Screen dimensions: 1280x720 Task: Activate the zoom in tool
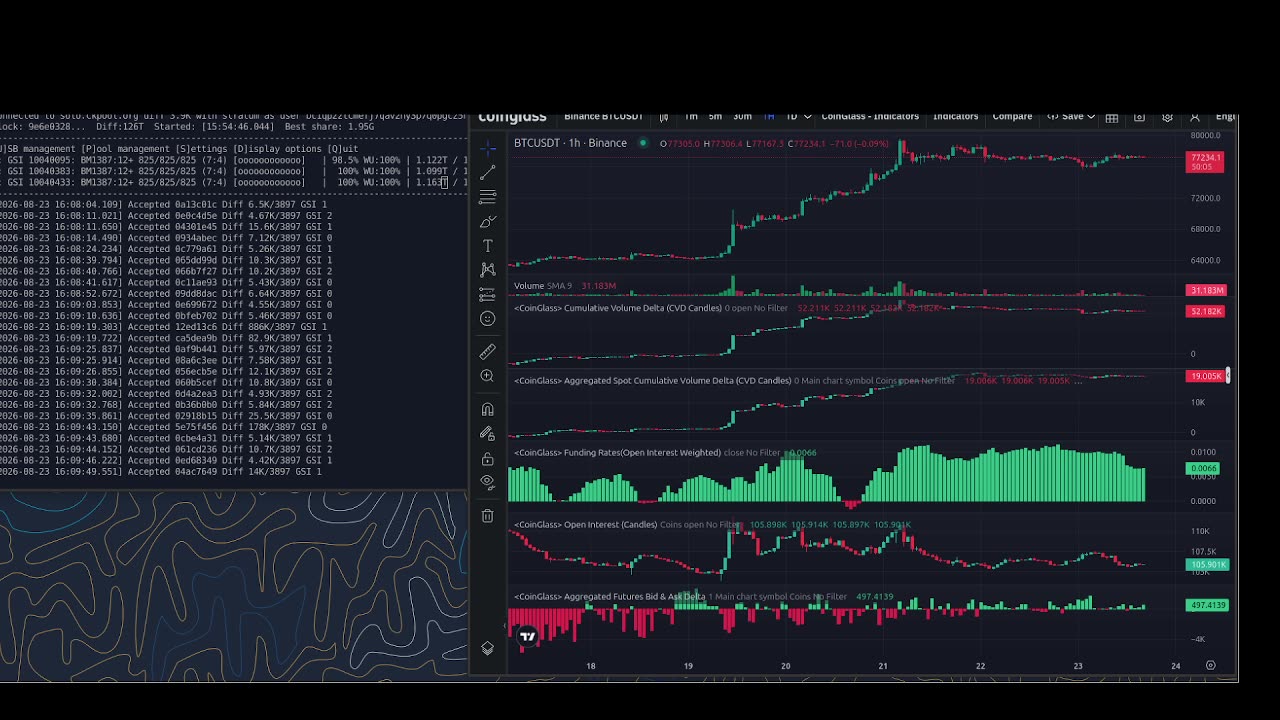(x=487, y=375)
